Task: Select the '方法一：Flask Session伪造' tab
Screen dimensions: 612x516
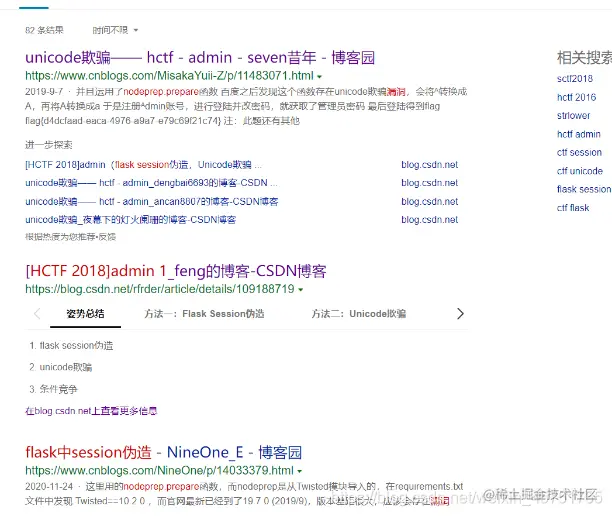Action: (x=204, y=314)
